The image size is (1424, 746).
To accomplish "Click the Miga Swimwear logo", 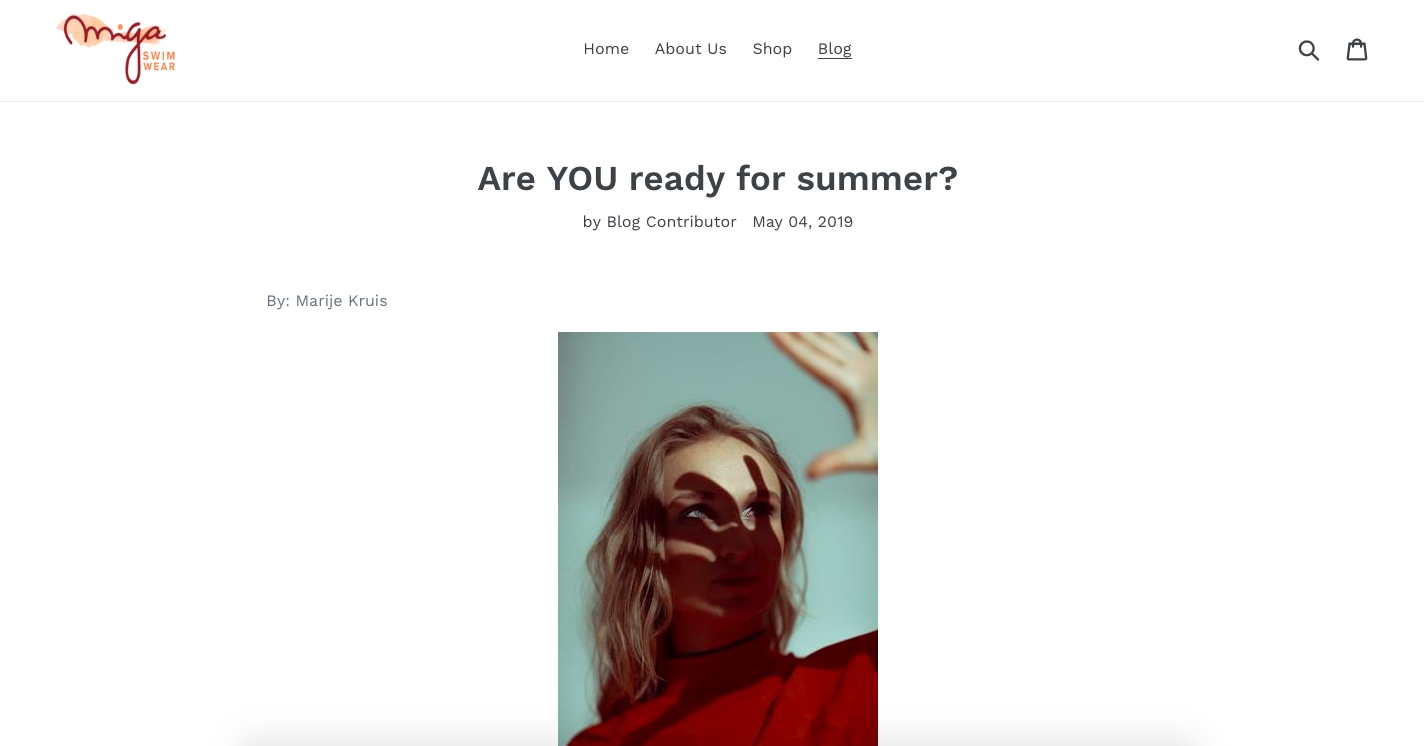I will pyautogui.click(x=117, y=49).
